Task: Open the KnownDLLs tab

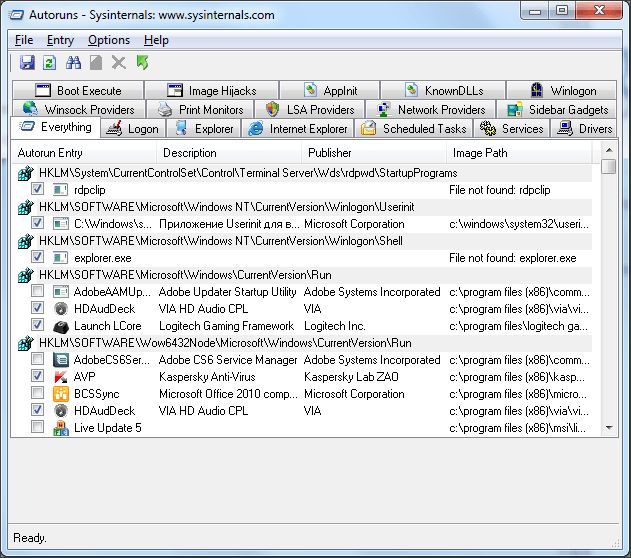Action: click(x=443, y=91)
